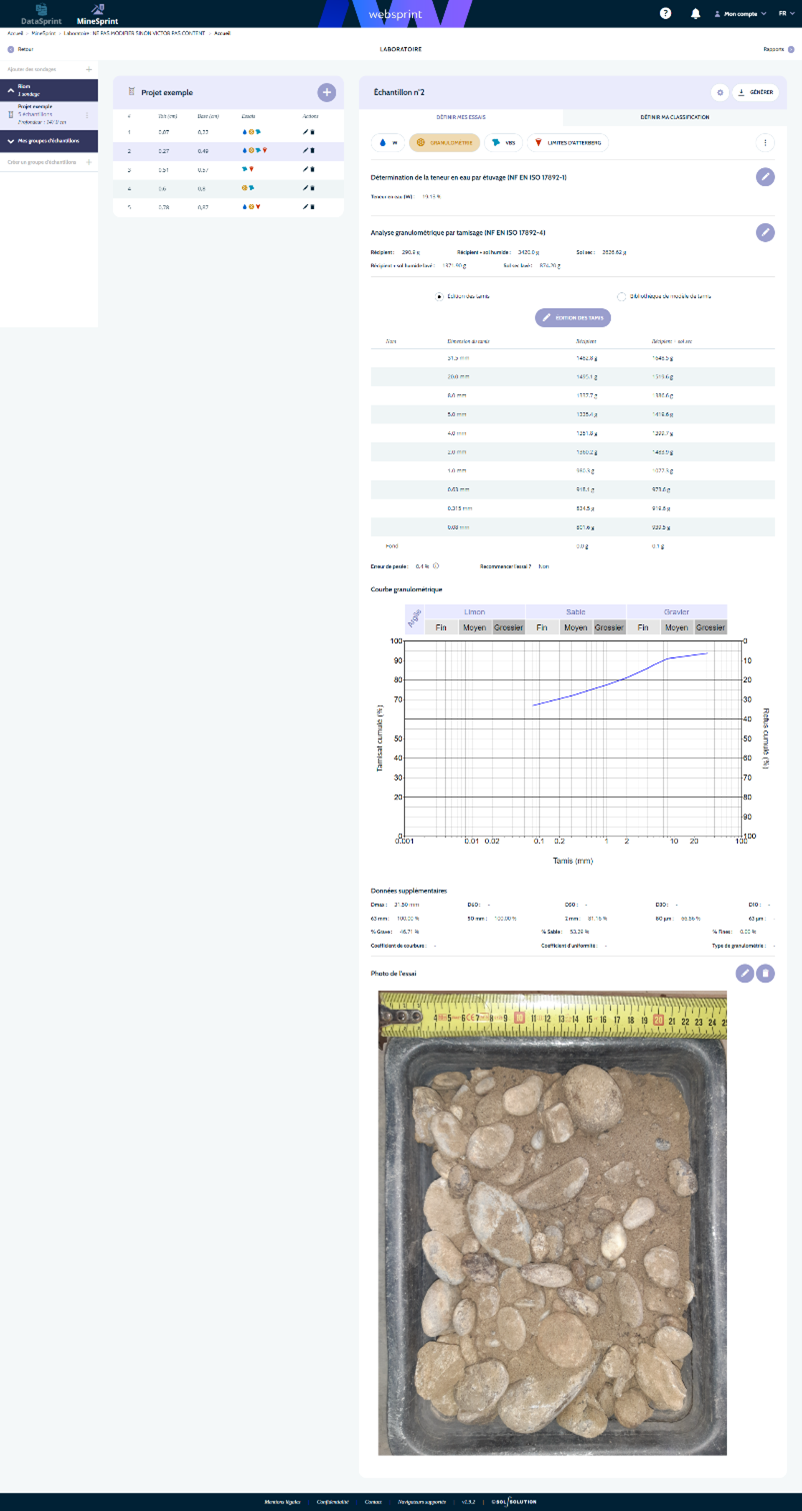Edit the granulometric sieving analysis
Image resolution: width=802 pixels, height=1511 pixels.
[x=764, y=232]
